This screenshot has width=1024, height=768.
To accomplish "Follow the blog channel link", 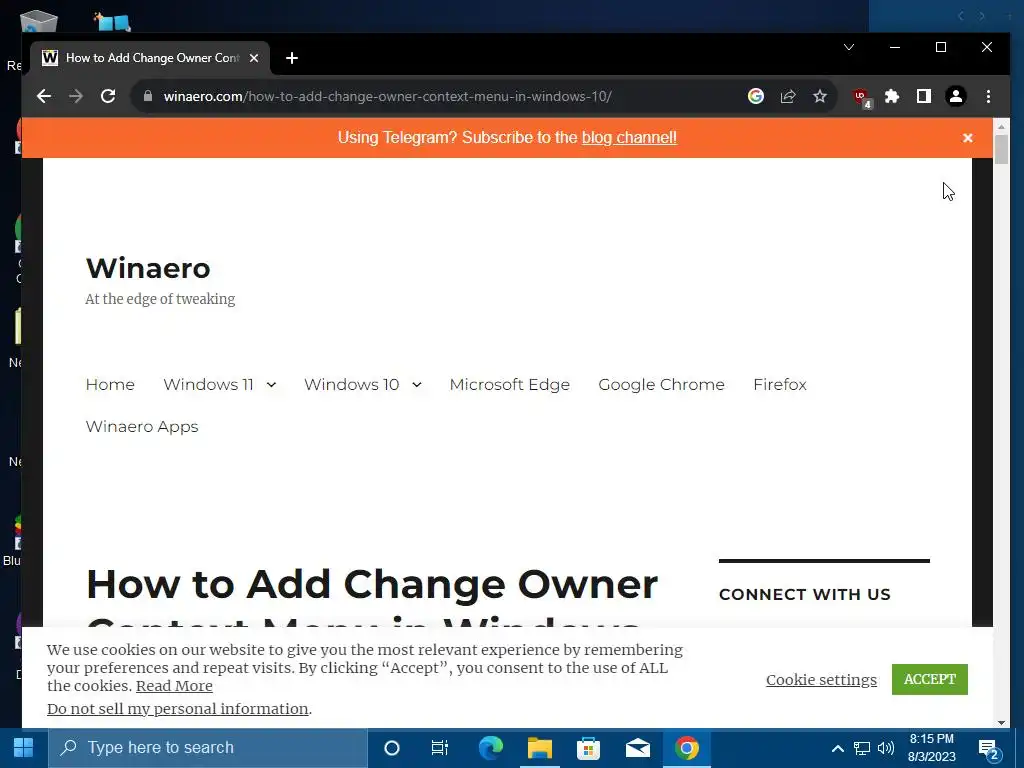I will pyautogui.click(x=630, y=138).
